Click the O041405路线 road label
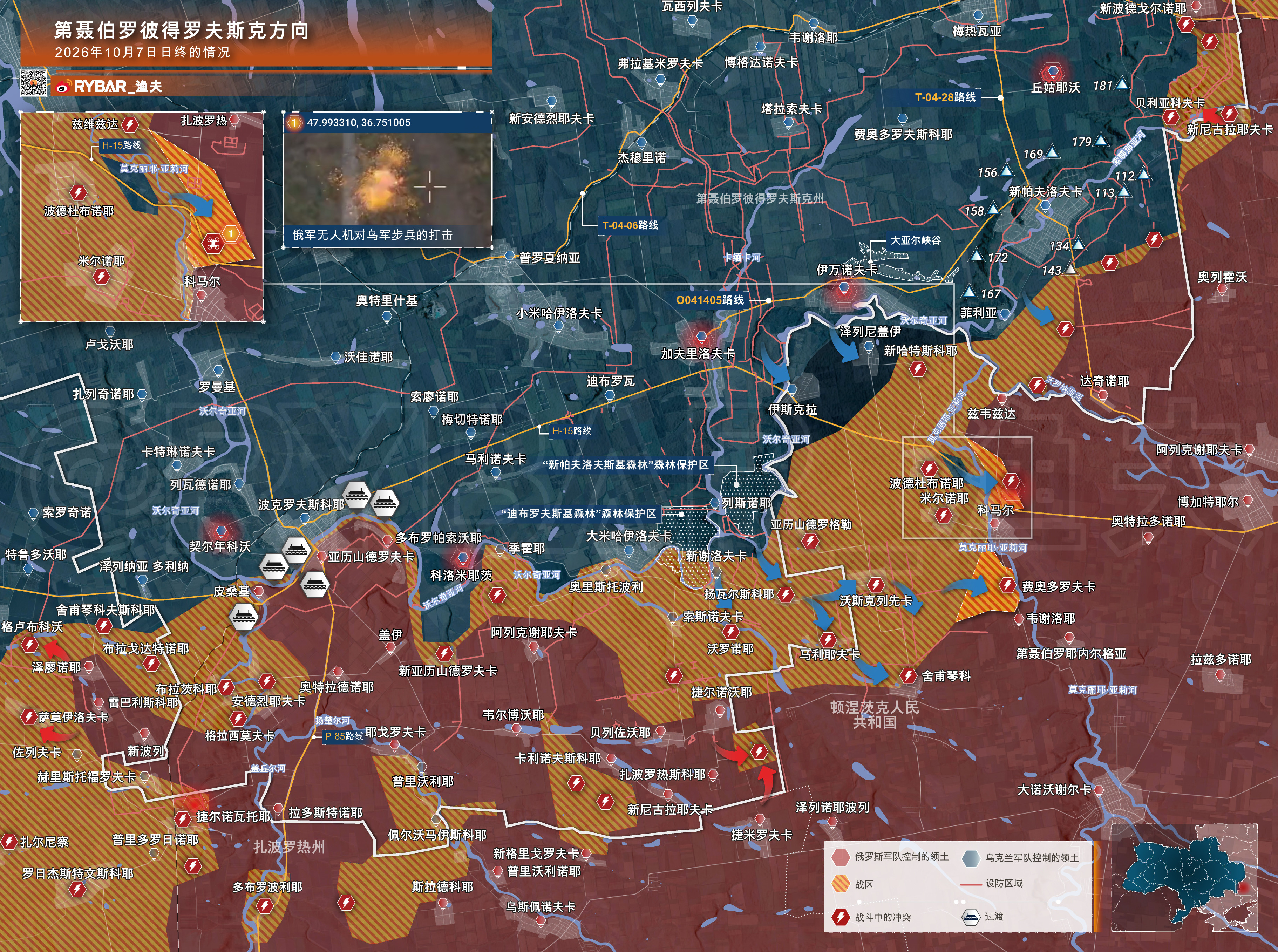This screenshot has width=1278, height=952. click(710, 300)
